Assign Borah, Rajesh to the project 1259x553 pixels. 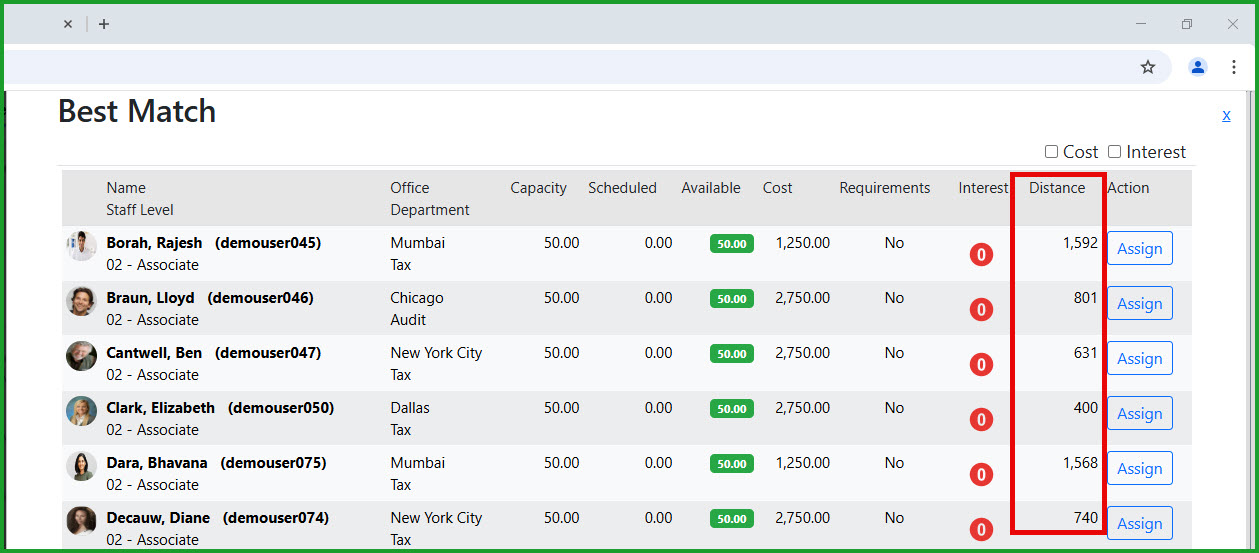1139,248
